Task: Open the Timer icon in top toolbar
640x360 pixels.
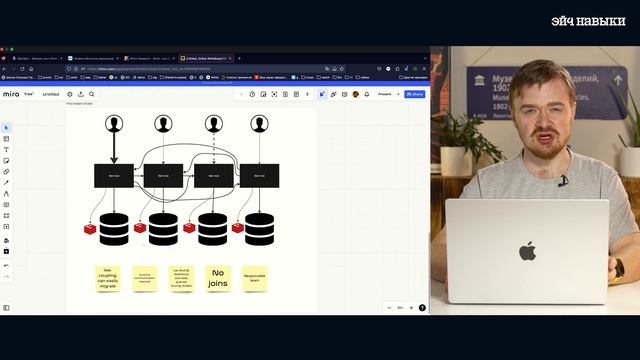Action: (252, 94)
